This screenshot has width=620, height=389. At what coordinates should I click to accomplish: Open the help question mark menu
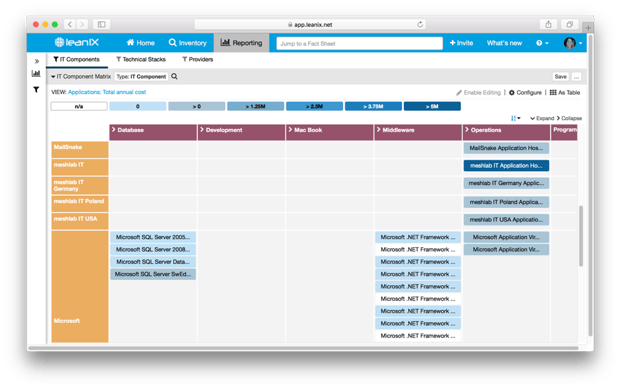[x=542, y=43]
